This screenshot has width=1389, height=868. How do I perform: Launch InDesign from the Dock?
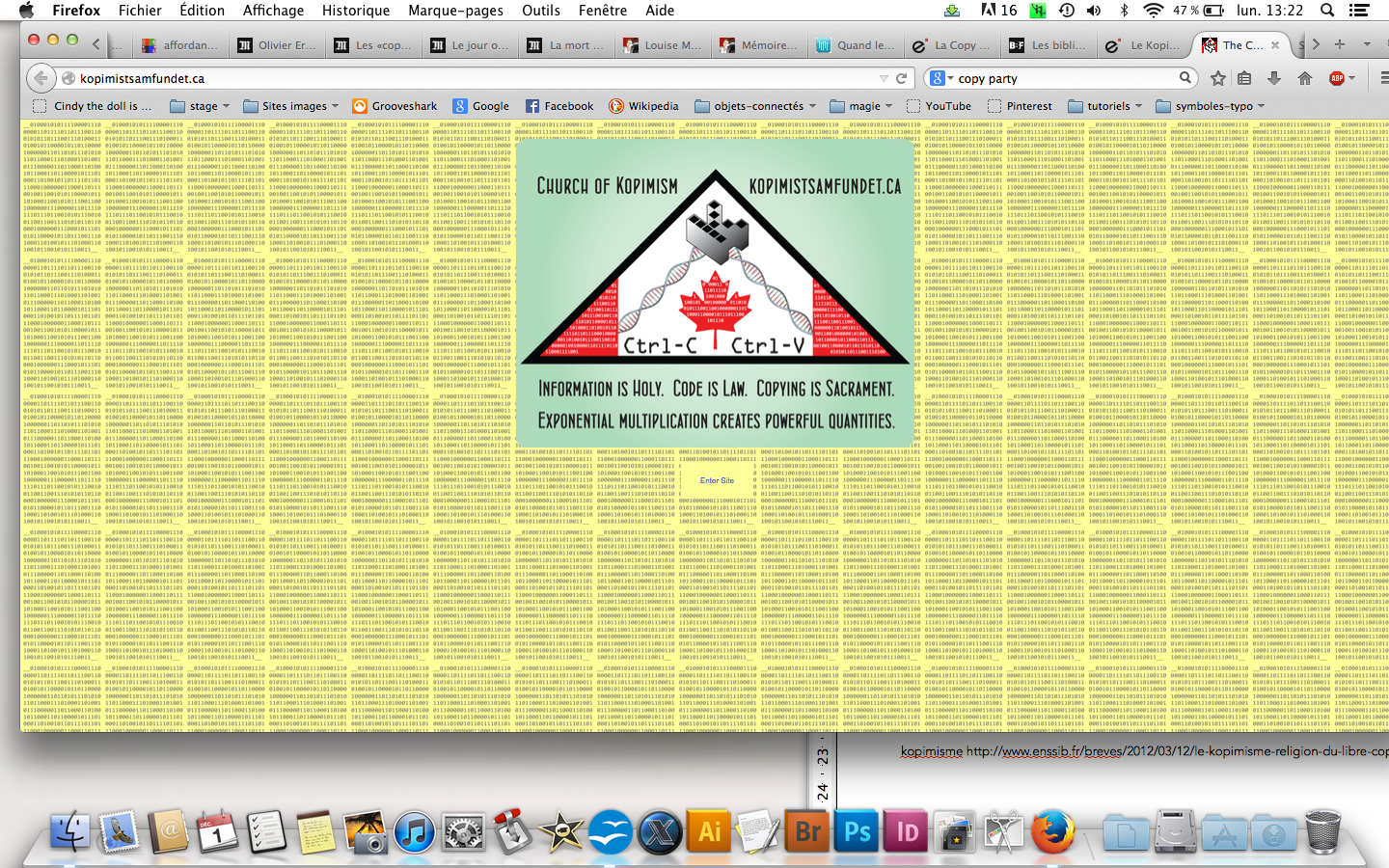pos(907,832)
